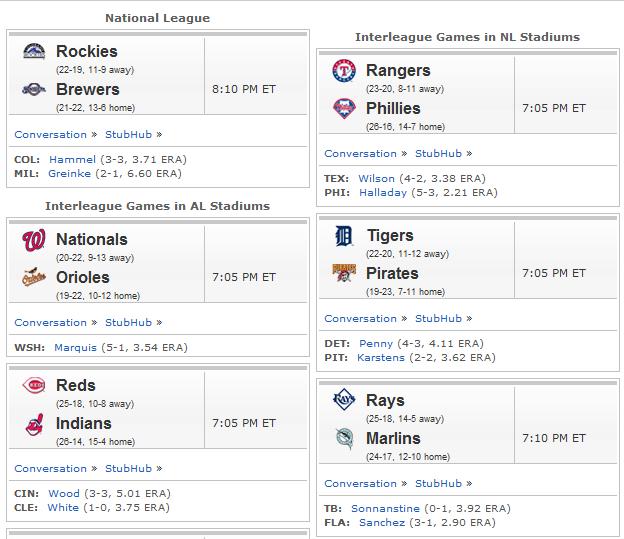Click the Rockies team logo
Screen dimensions: 624x539
point(34,51)
